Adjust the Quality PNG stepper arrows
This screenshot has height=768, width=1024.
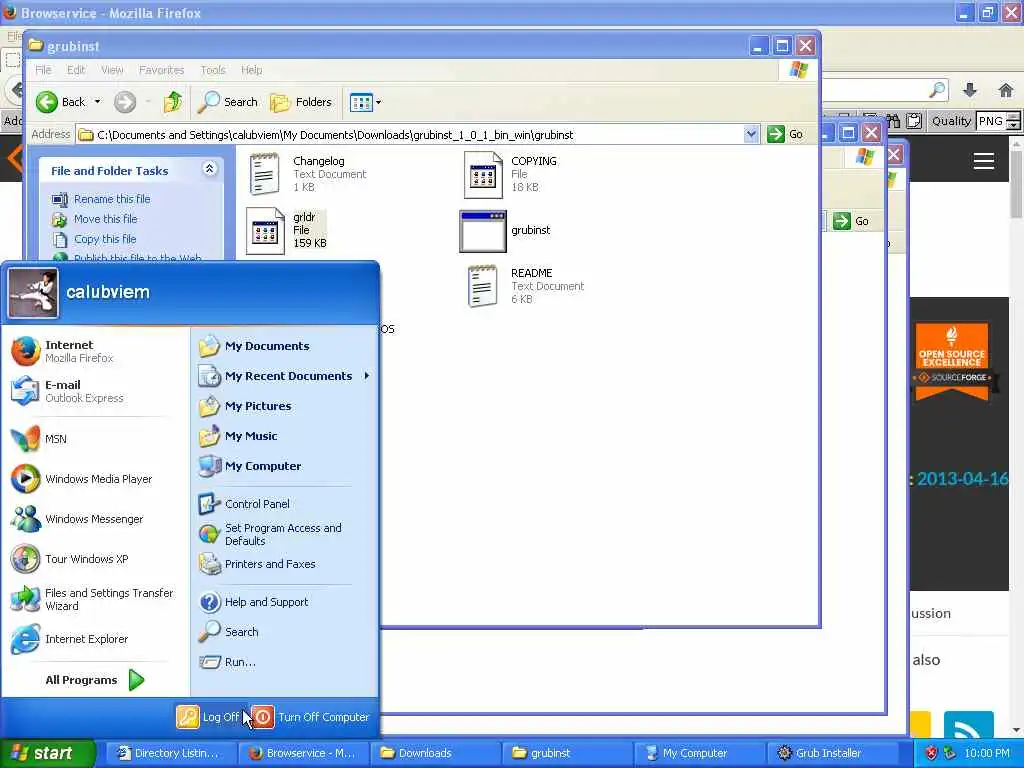pyautogui.click(x=1013, y=121)
